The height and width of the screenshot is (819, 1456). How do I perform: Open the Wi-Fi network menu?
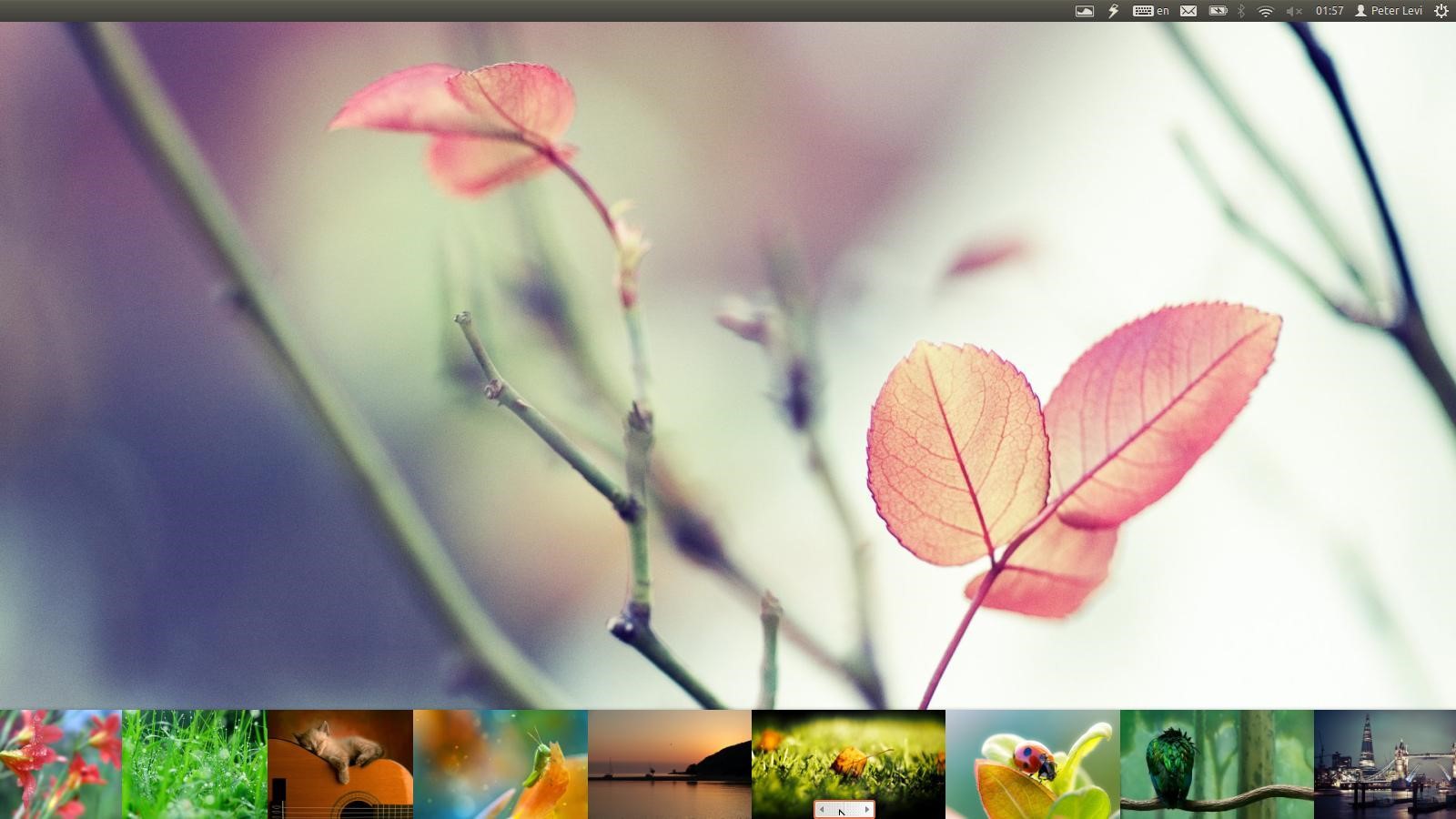click(1265, 11)
